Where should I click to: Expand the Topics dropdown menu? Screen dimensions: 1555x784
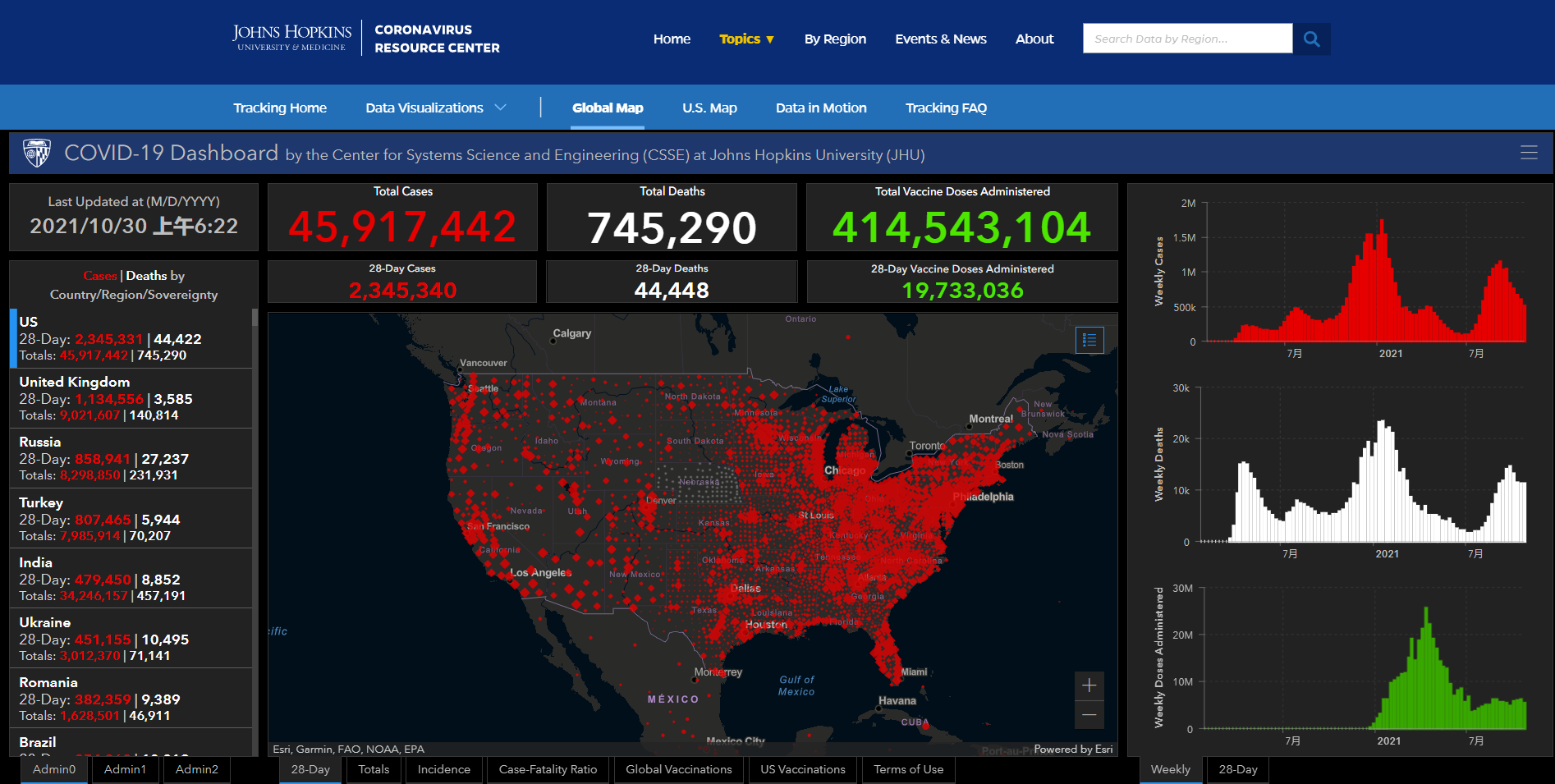coord(746,39)
